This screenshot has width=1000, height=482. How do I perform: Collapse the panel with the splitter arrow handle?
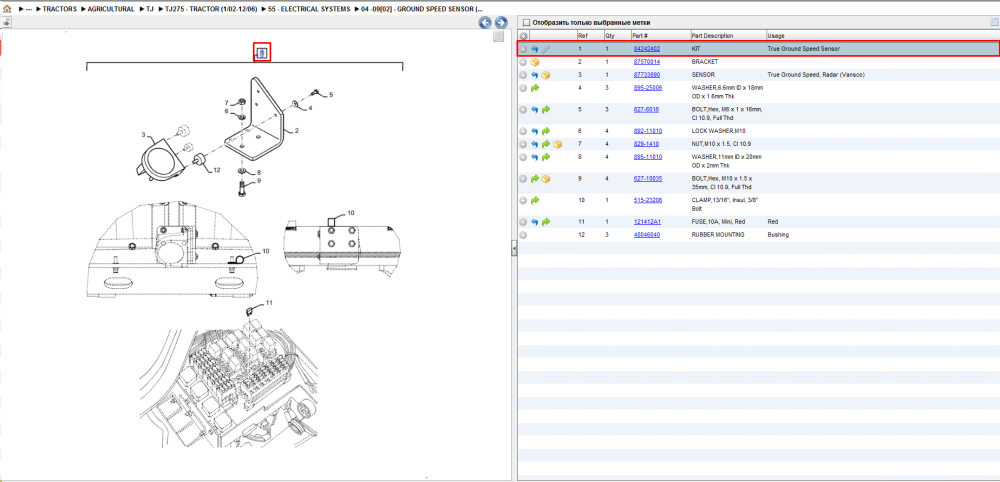coord(513,249)
